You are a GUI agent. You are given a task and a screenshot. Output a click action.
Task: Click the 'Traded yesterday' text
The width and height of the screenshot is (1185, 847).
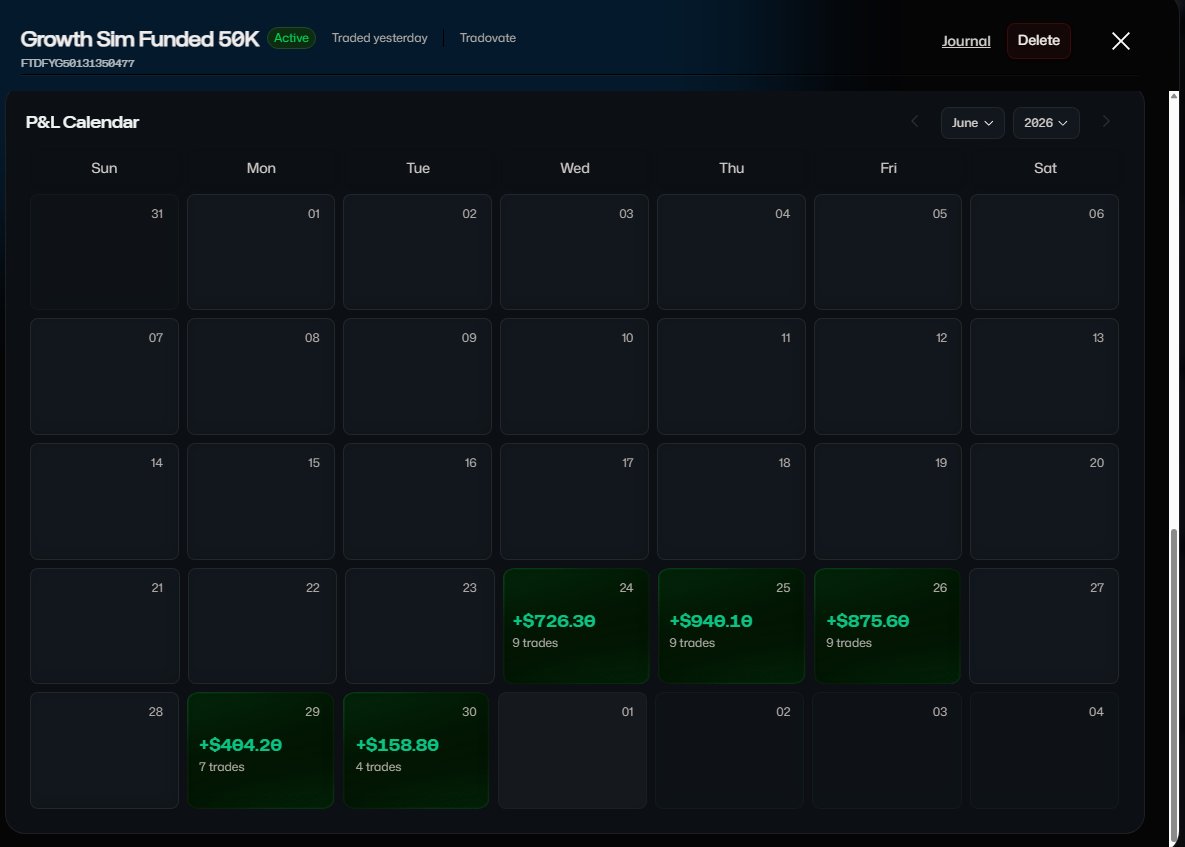(x=379, y=38)
